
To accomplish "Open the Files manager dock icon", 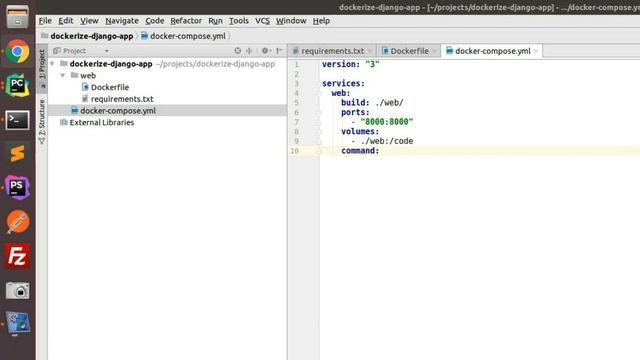I will coord(17,17).
